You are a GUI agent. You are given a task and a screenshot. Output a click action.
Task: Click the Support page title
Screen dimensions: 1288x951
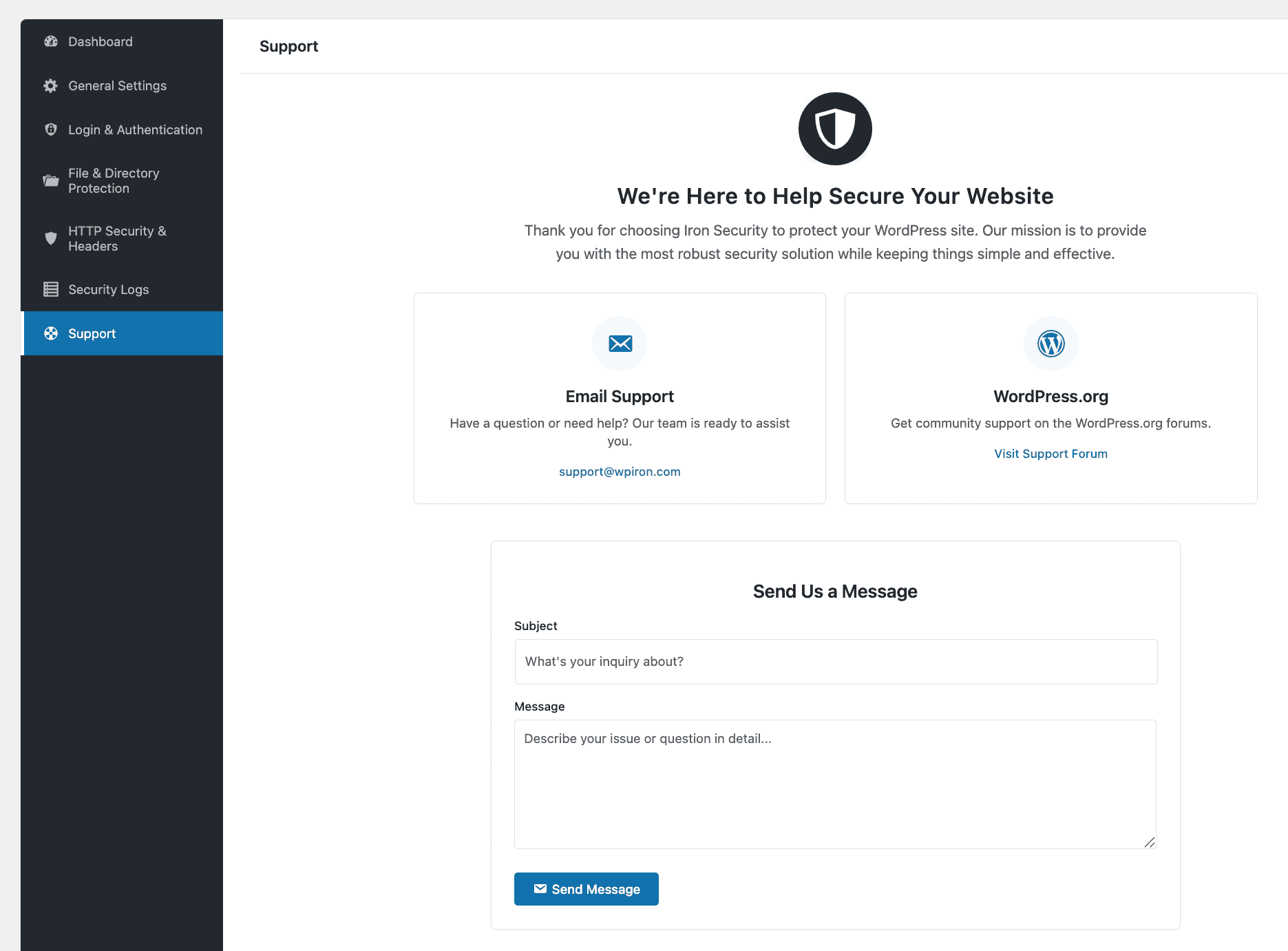(288, 46)
